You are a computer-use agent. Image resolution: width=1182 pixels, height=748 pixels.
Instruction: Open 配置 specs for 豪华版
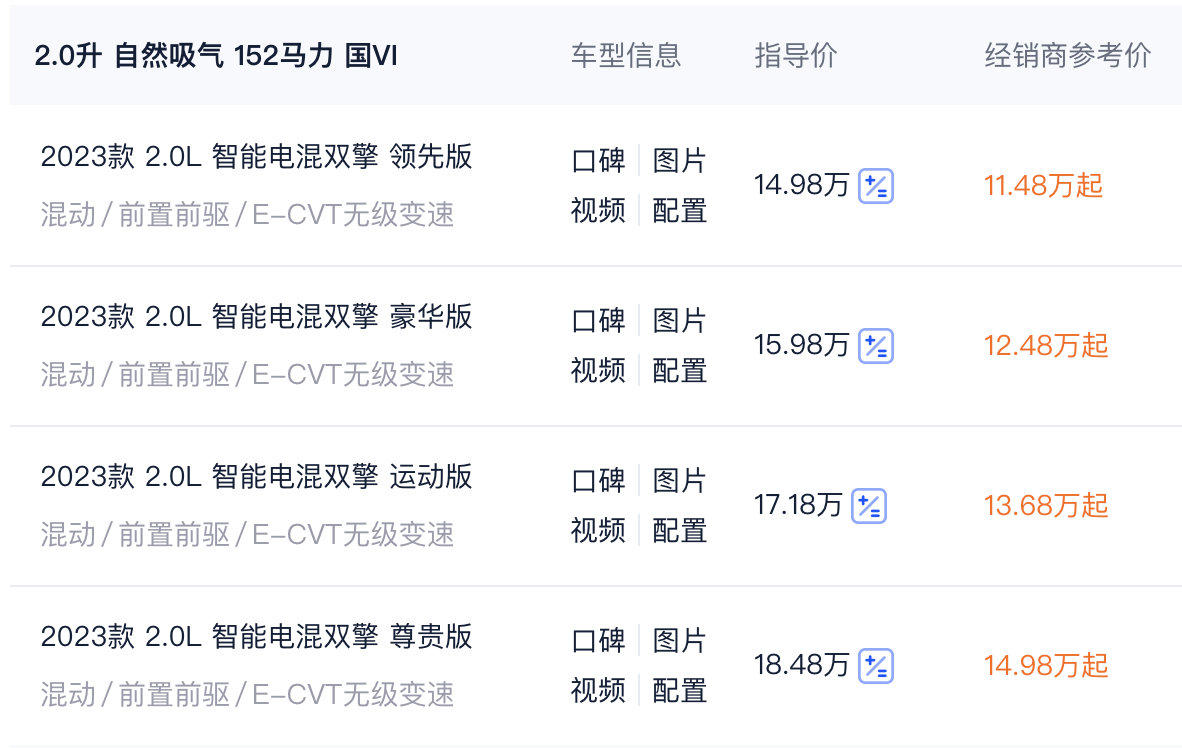pos(680,371)
